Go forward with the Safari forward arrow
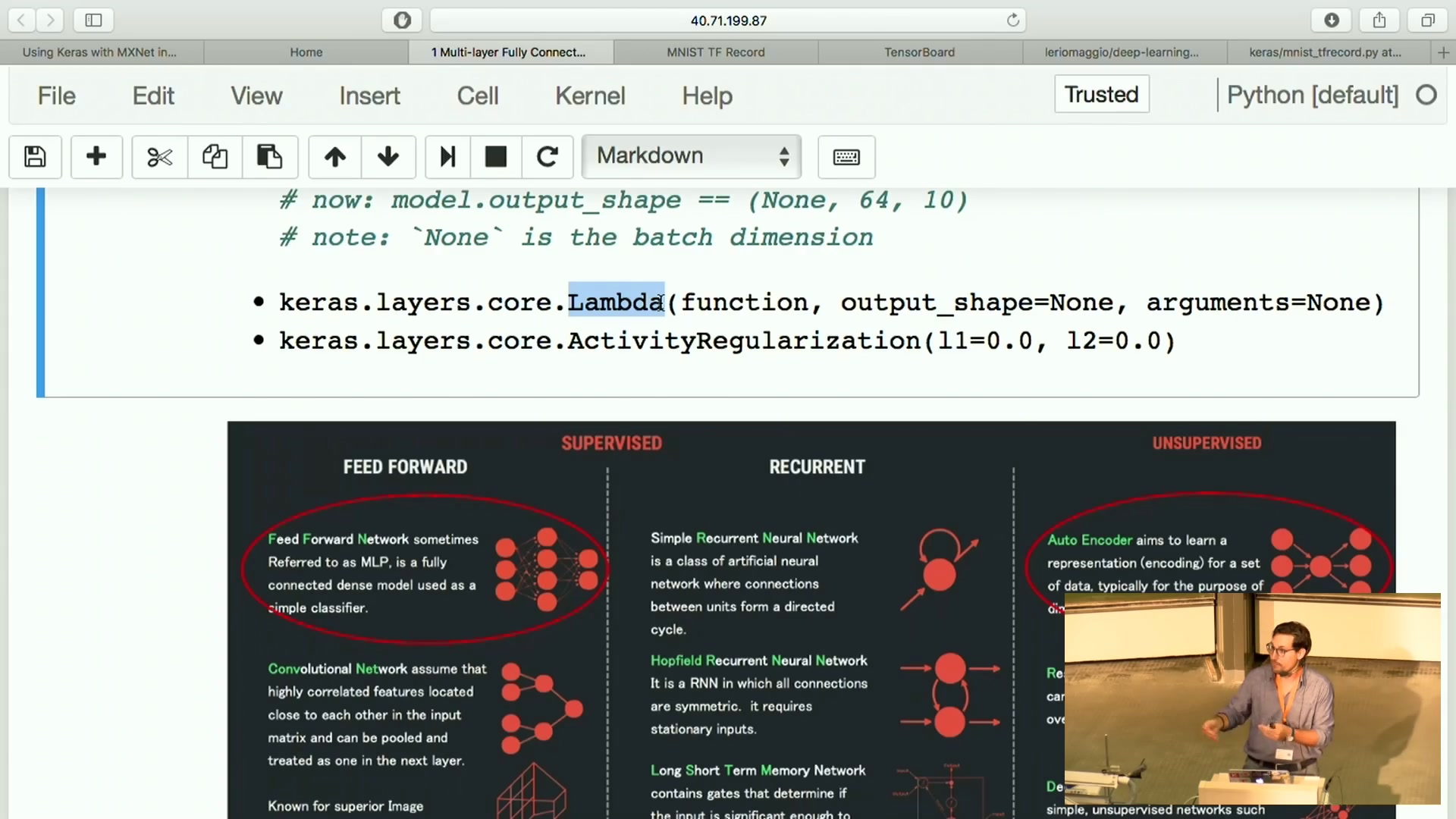This screenshot has width=1456, height=819. [x=50, y=20]
